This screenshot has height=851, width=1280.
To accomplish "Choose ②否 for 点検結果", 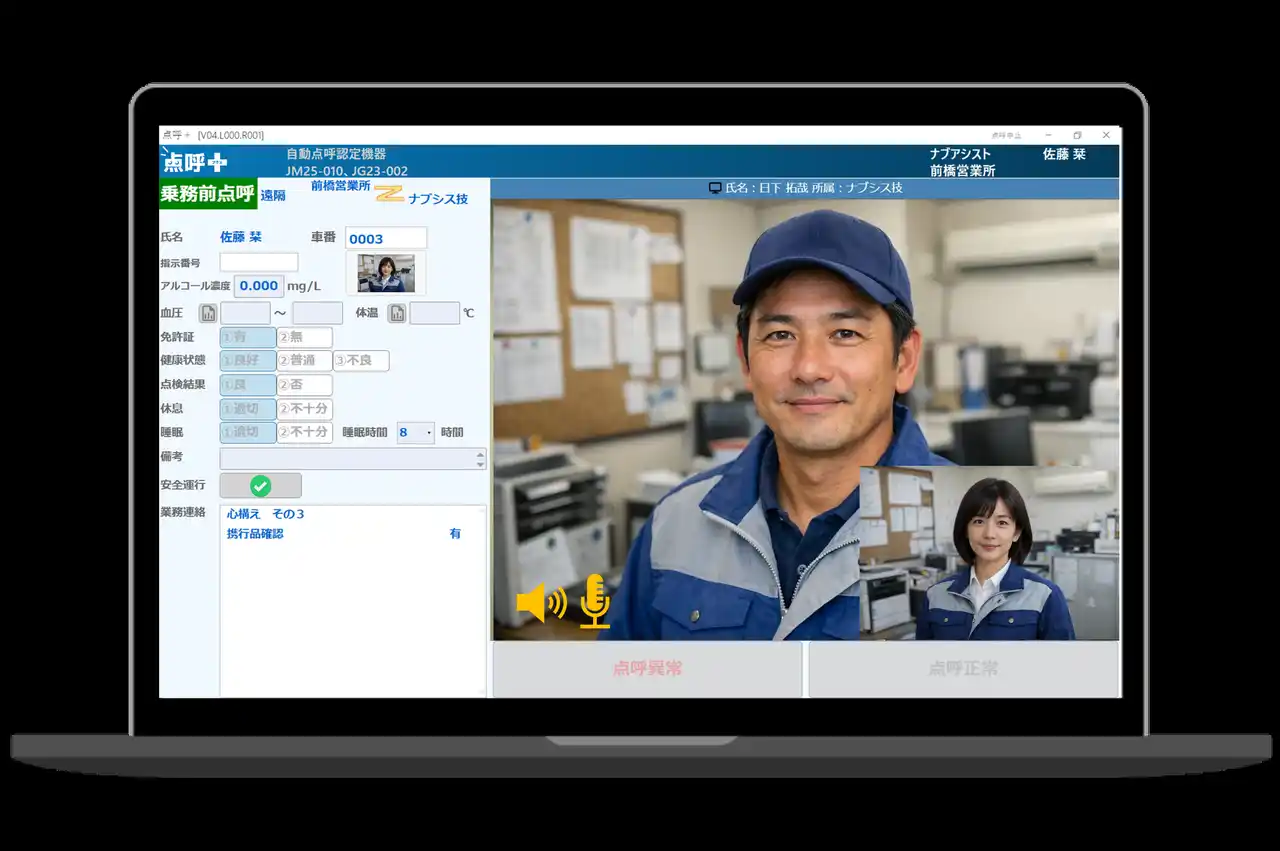I will click(x=304, y=385).
